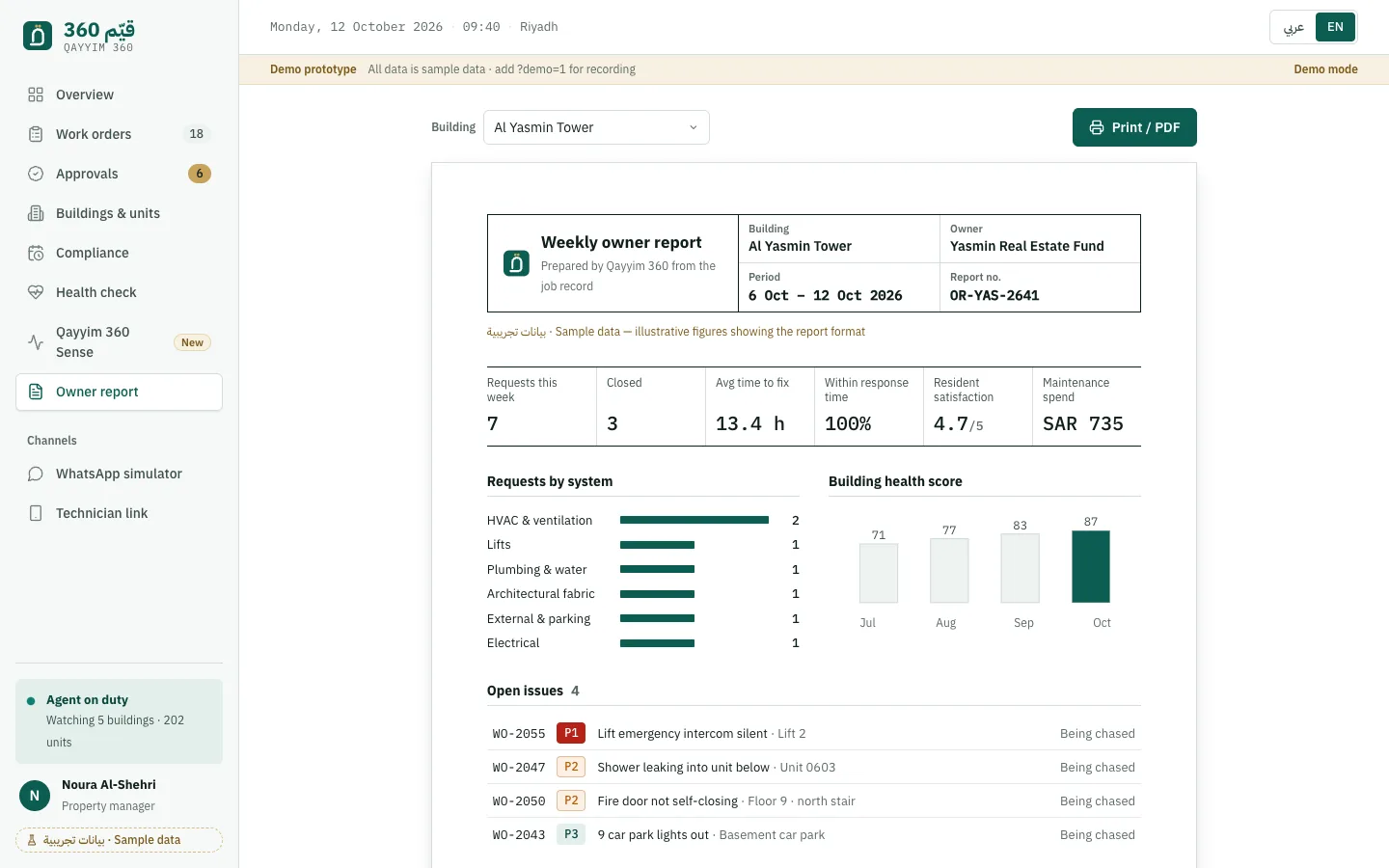Viewport: 1389px width, 868px height.
Task: Click Qayyim 360 Sense pulse icon
Action: pos(36,342)
